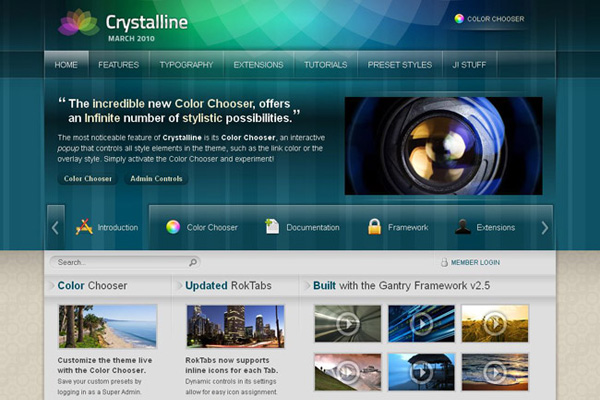Click the 'Color Chooser' section heading

[x=92, y=286]
